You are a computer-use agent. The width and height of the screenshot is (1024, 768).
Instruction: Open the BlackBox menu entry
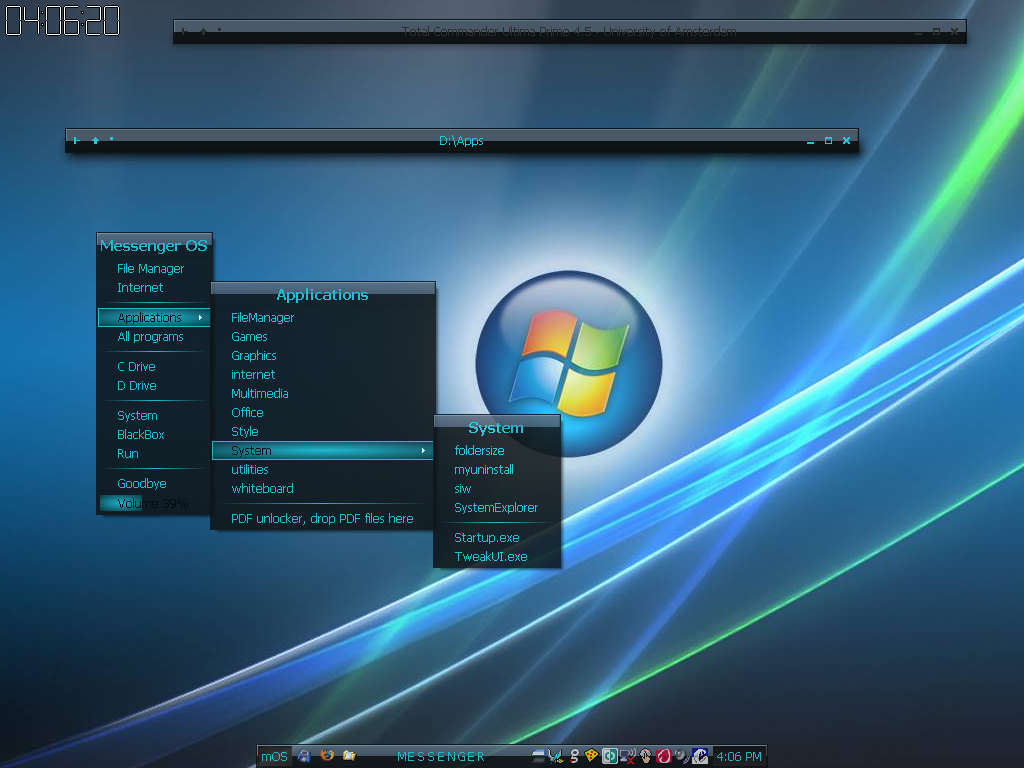140,434
